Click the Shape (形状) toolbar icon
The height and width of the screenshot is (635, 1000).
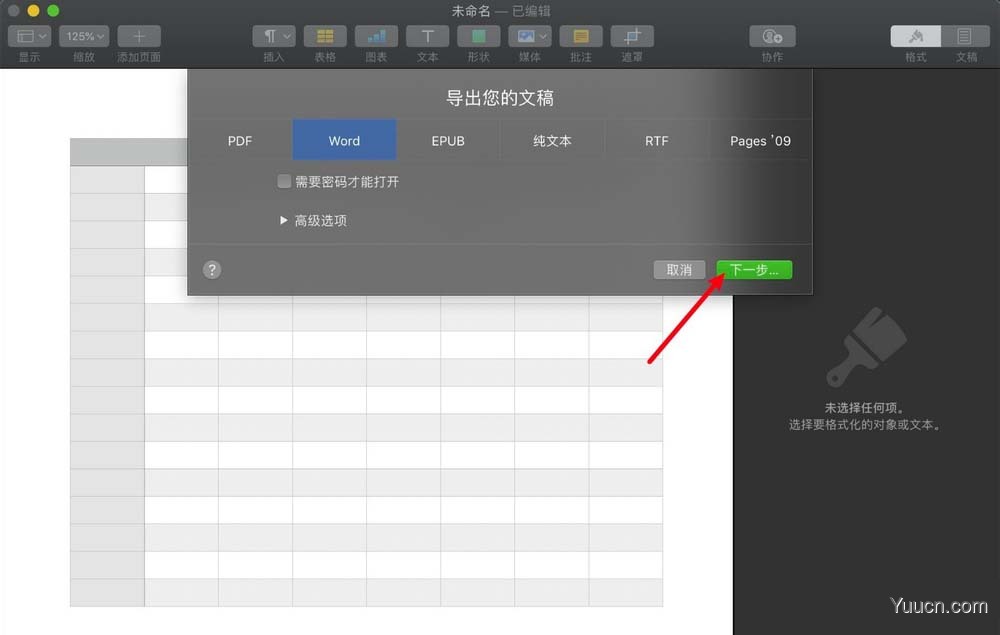479,36
